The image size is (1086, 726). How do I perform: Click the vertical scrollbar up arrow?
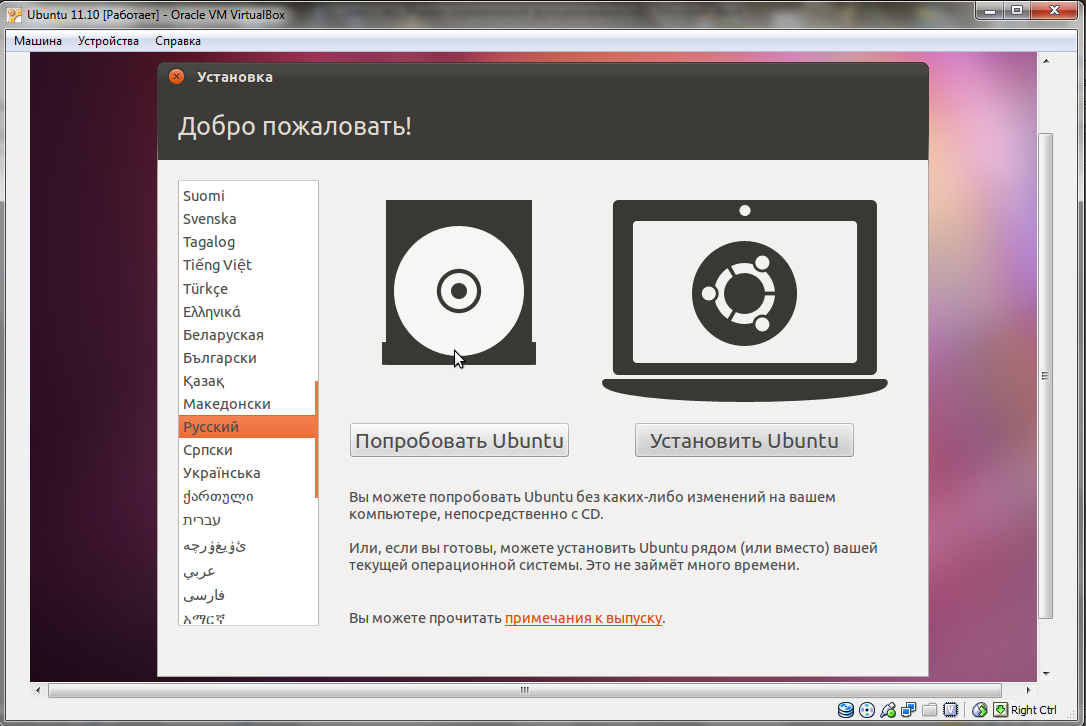coord(1046,61)
